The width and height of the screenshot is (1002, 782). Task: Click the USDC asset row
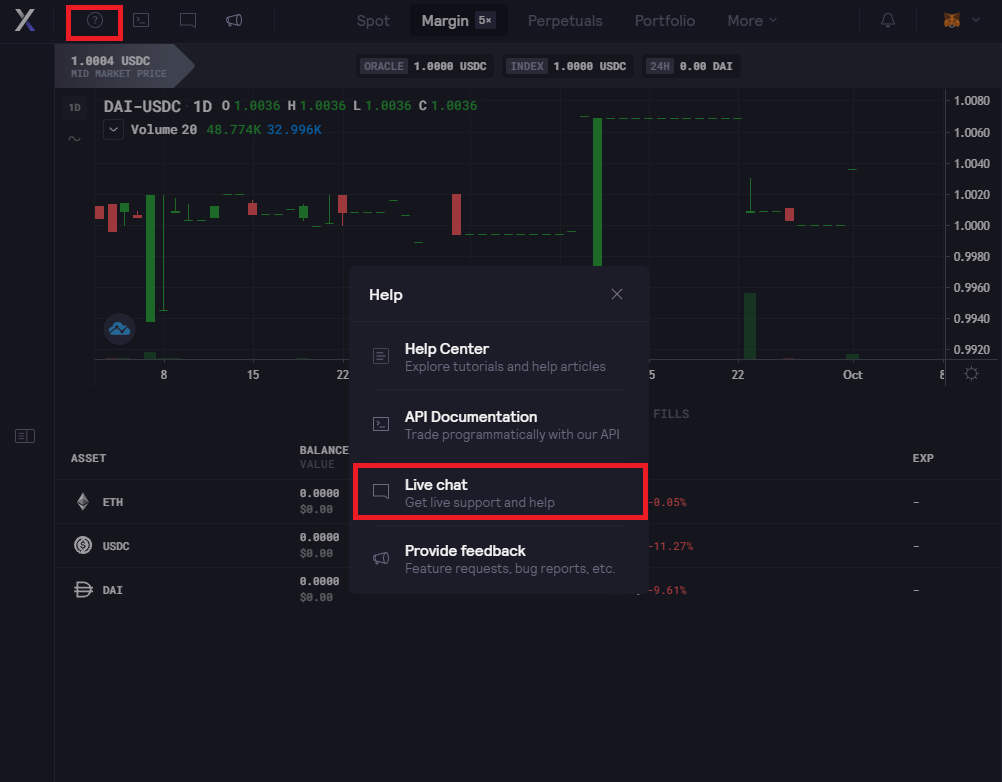point(528,546)
